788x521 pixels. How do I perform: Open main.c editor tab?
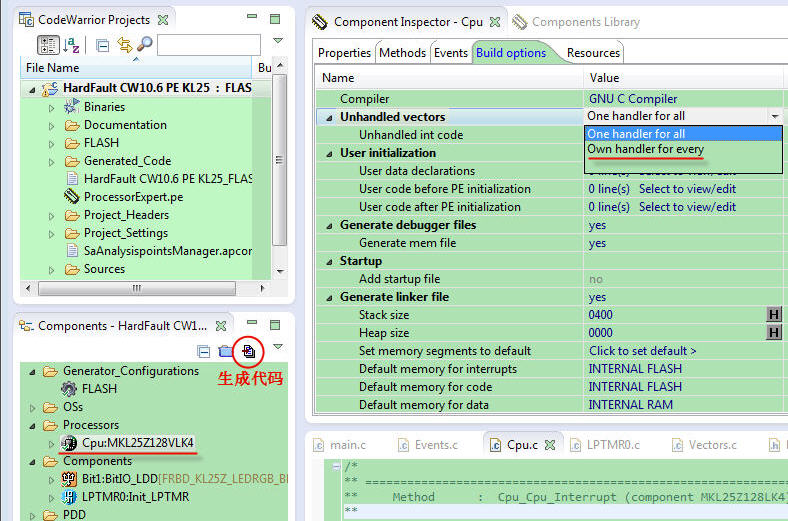coord(340,445)
